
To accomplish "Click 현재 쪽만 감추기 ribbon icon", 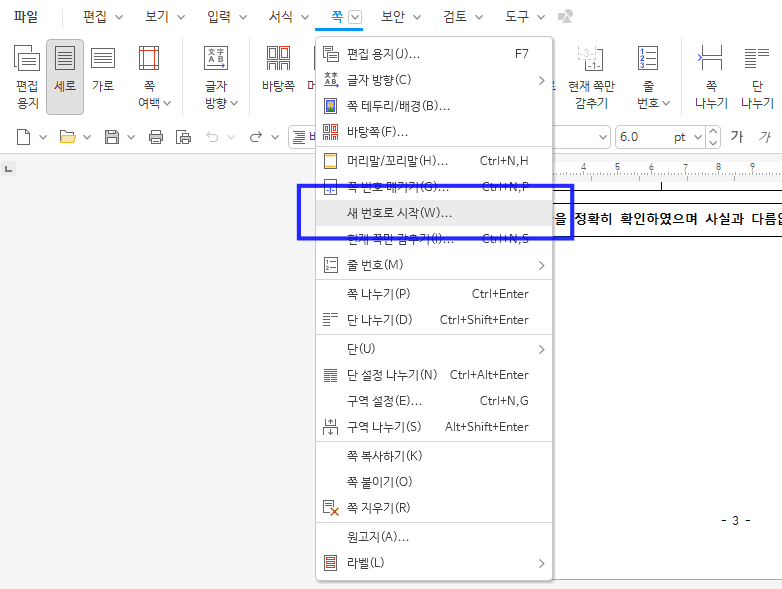I will (591, 77).
